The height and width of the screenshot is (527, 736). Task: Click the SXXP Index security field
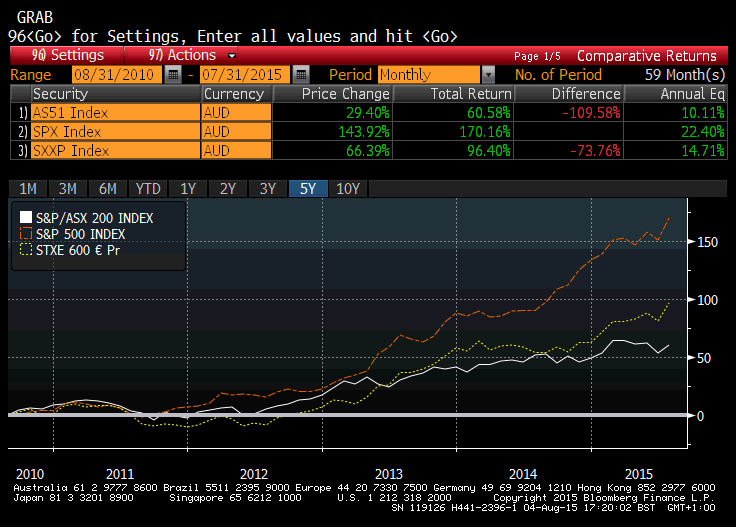(x=115, y=151)
